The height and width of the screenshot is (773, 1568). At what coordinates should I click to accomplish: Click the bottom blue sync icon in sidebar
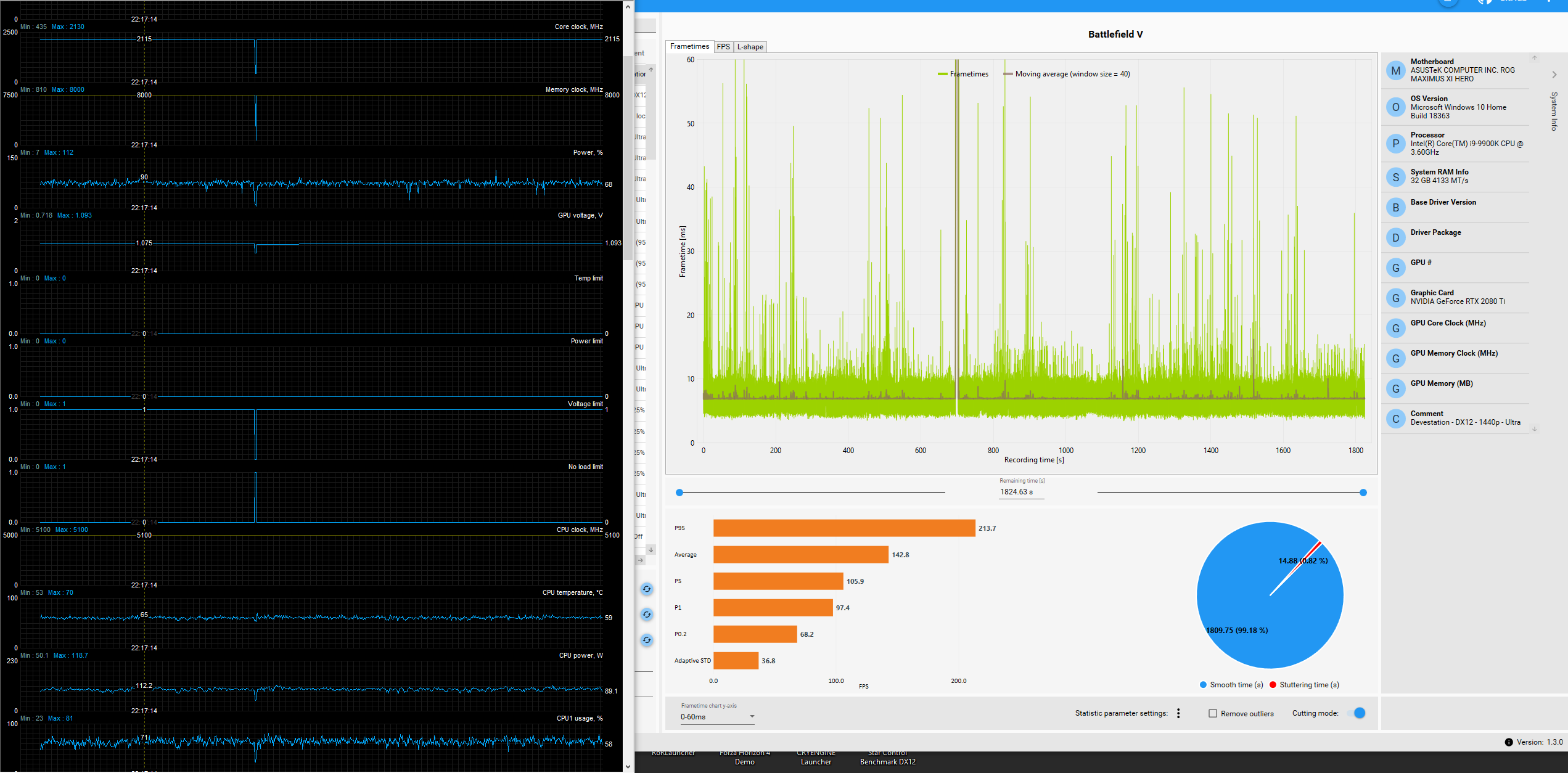coord(646,640)
